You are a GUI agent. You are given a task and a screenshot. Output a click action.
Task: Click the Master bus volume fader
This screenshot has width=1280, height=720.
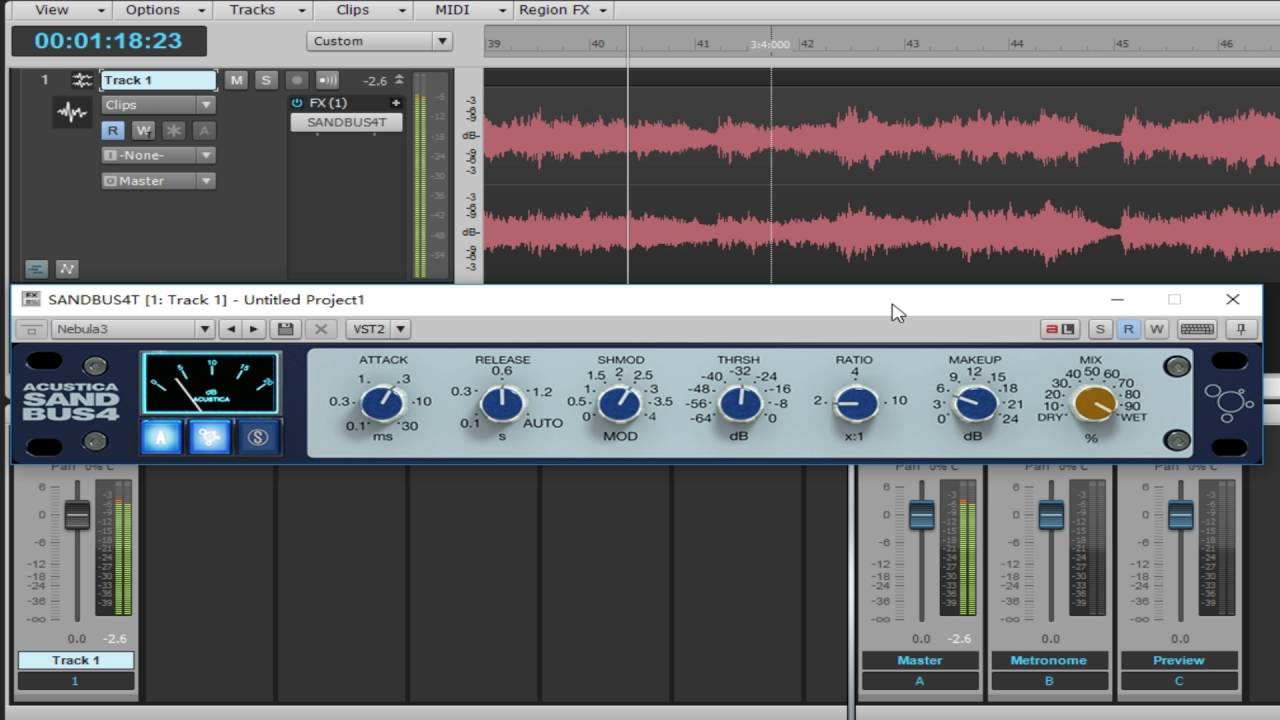(921, 515)
